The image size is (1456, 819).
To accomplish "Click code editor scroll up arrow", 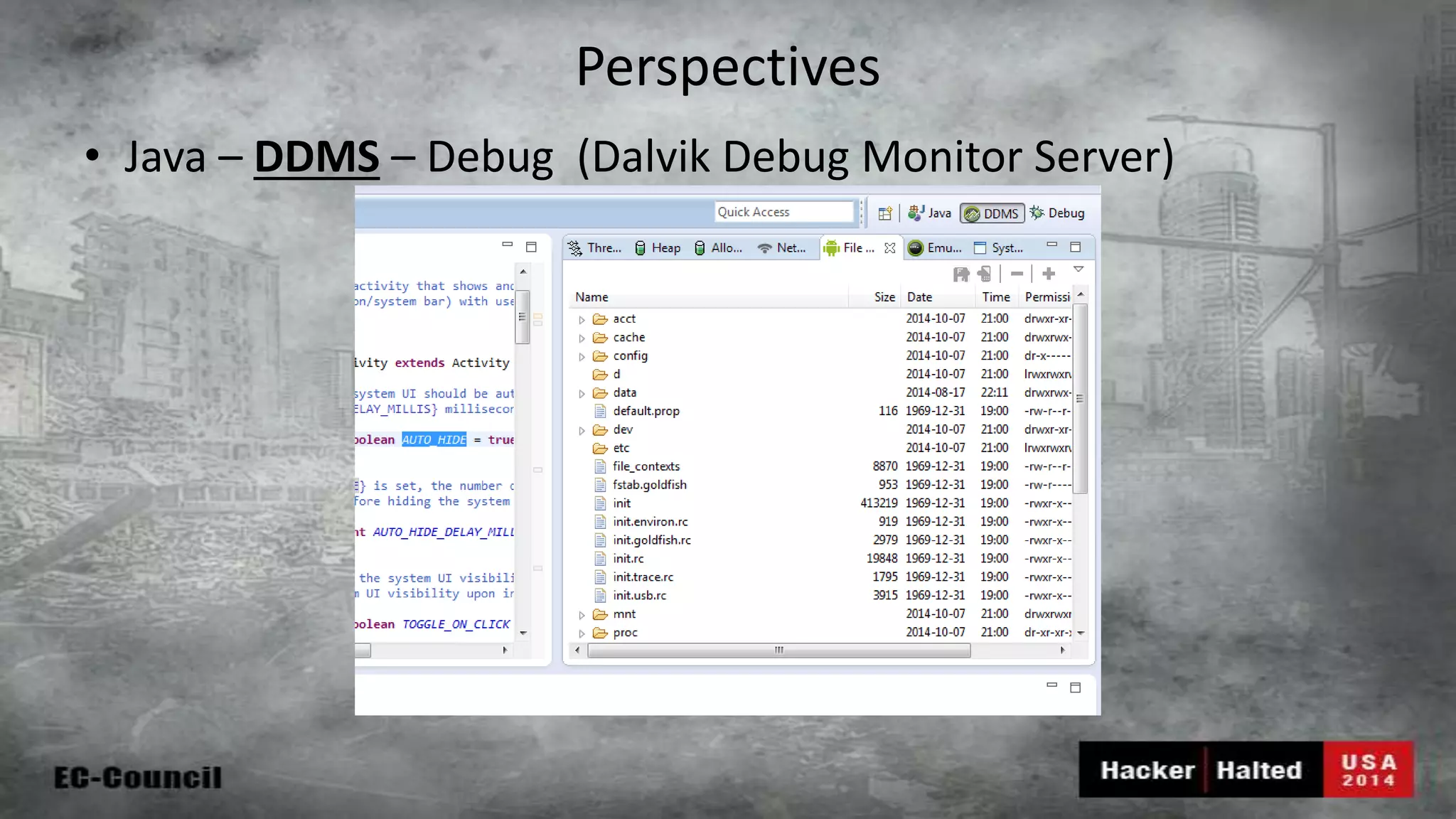I will pyautogui.click(x=523, y=272).
